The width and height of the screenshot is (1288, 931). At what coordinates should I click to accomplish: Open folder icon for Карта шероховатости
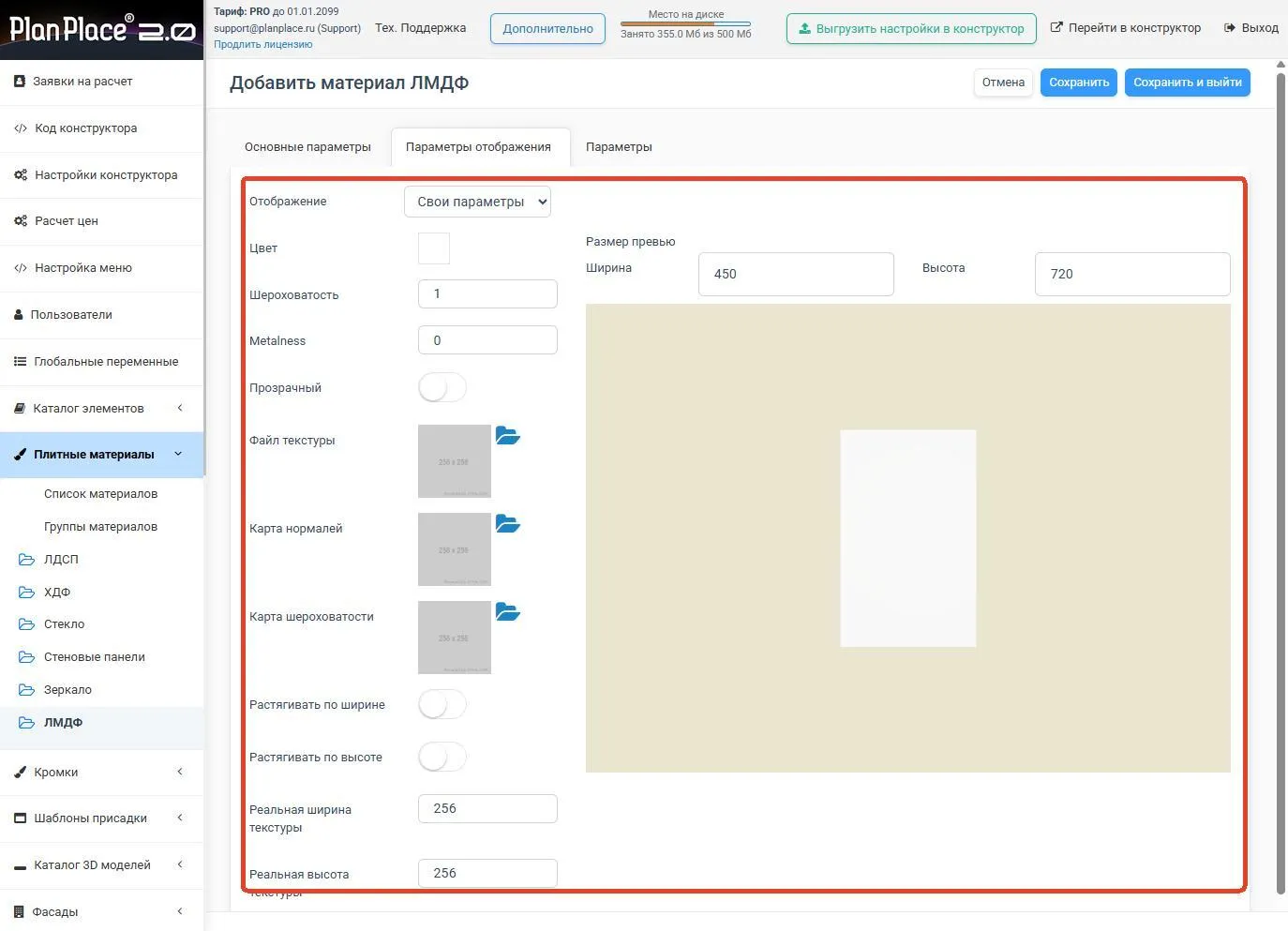click(507, 611)
